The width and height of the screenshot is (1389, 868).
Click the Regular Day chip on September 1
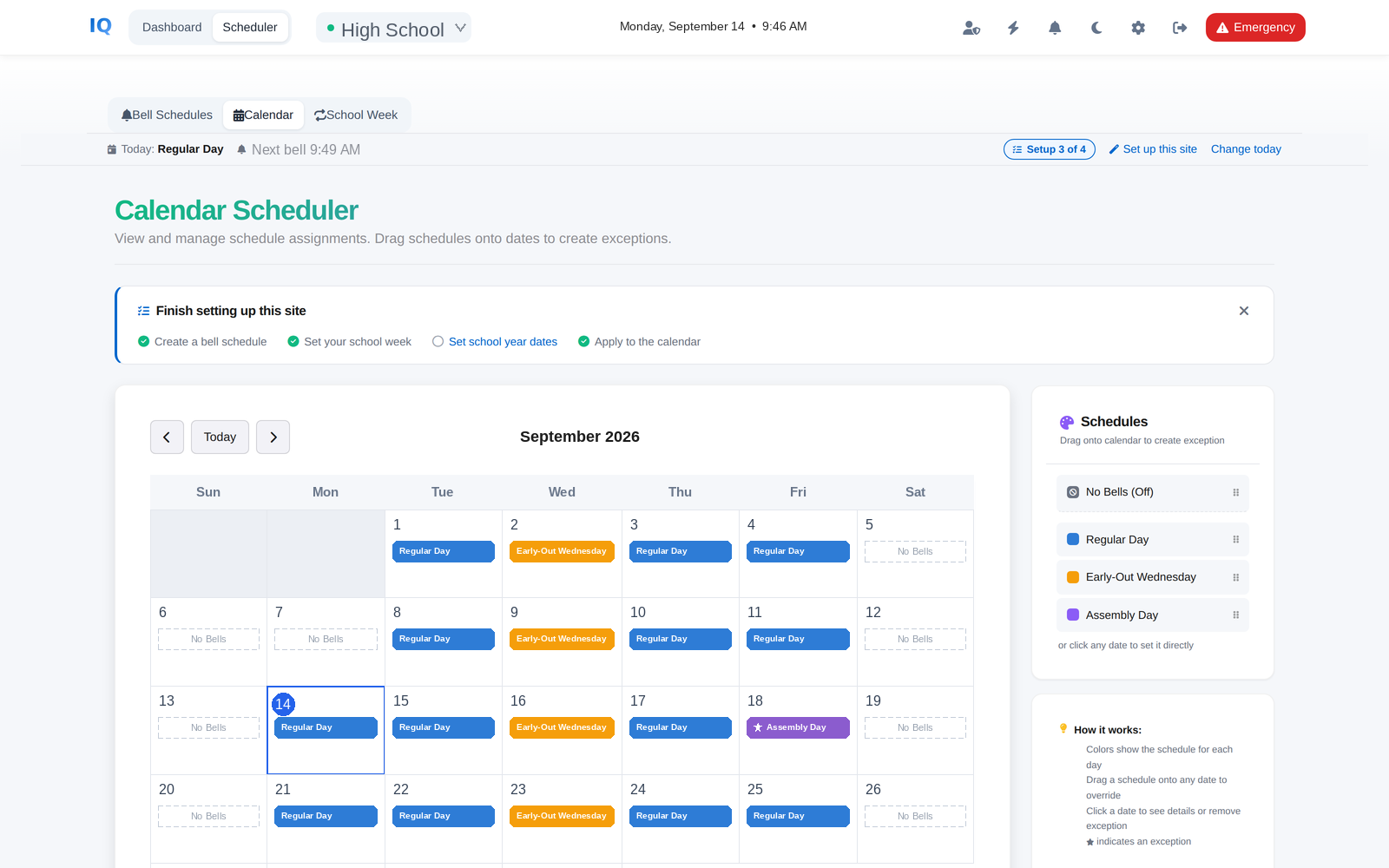coord(444,551)
